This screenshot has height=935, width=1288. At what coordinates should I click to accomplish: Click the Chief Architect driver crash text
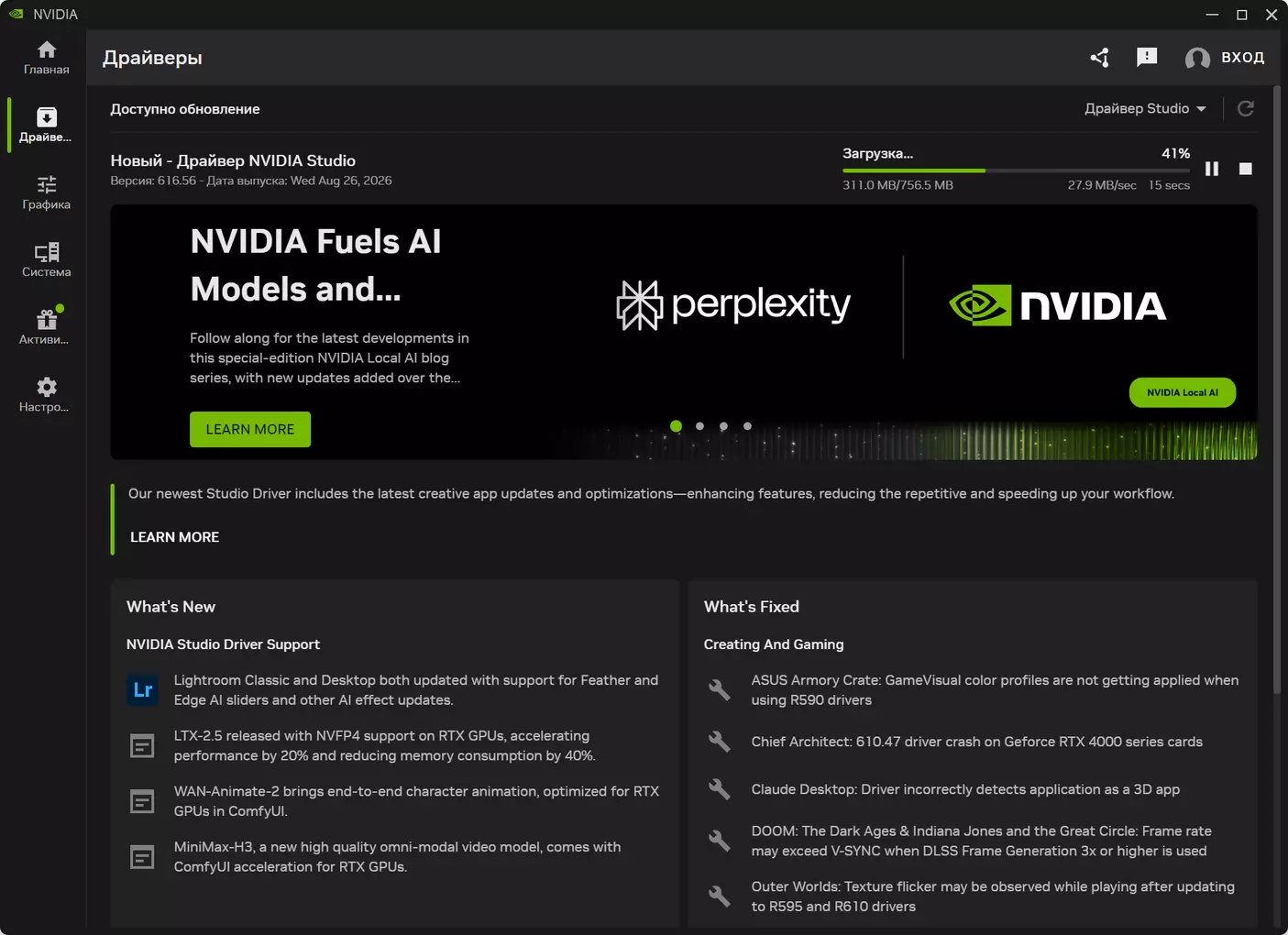977,742
